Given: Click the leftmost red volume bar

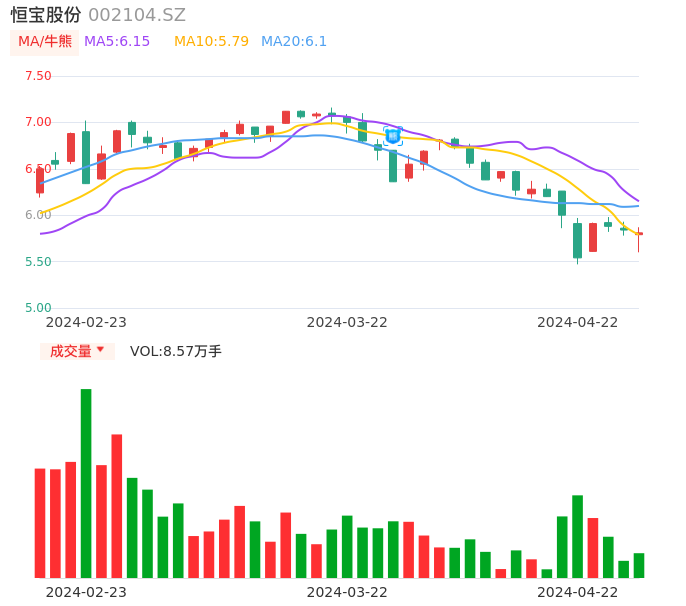Looking at the screenshot, I should pos(40,523).
